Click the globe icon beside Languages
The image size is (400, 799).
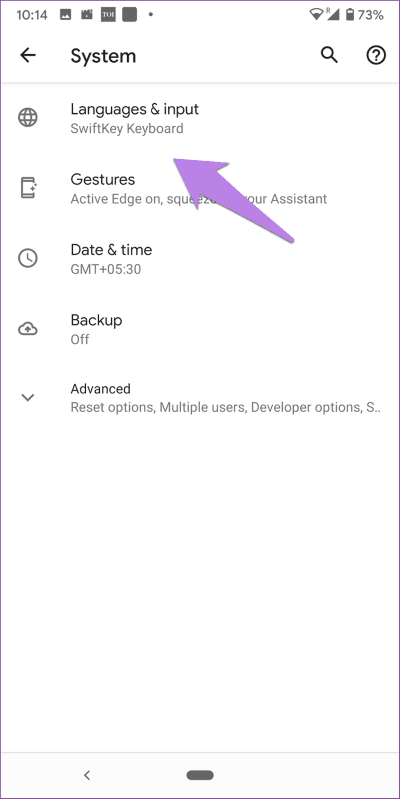point(28,118)
